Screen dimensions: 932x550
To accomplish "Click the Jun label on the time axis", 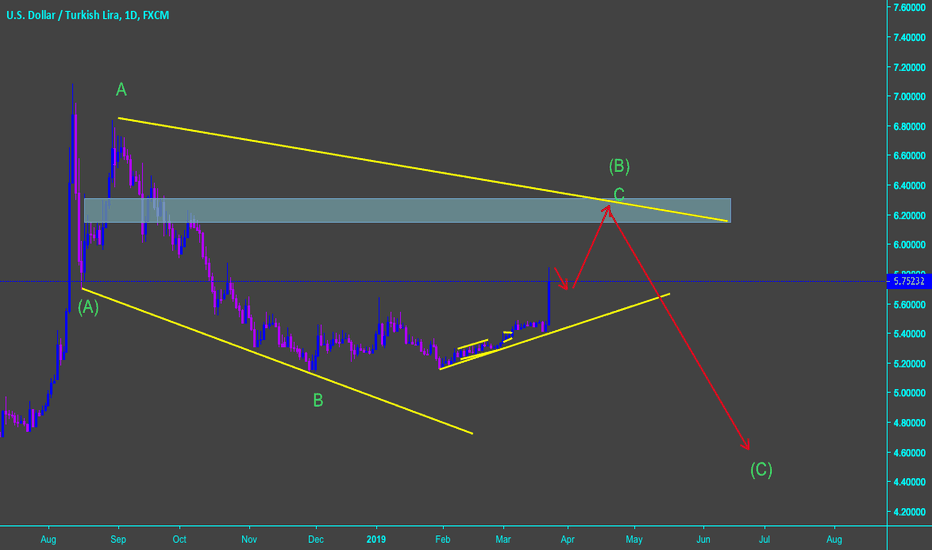I will pyautogui.click(x=703, y=539).
